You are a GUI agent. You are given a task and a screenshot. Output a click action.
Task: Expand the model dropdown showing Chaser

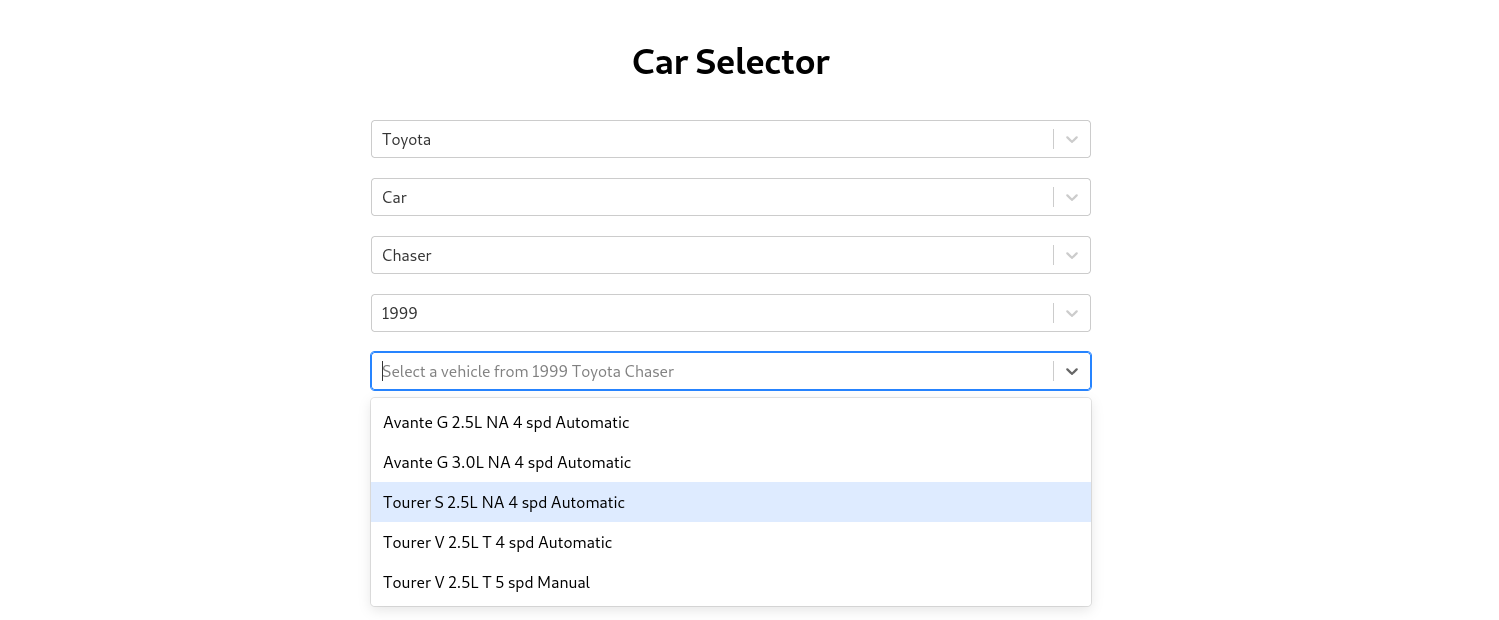click(710, 255)
